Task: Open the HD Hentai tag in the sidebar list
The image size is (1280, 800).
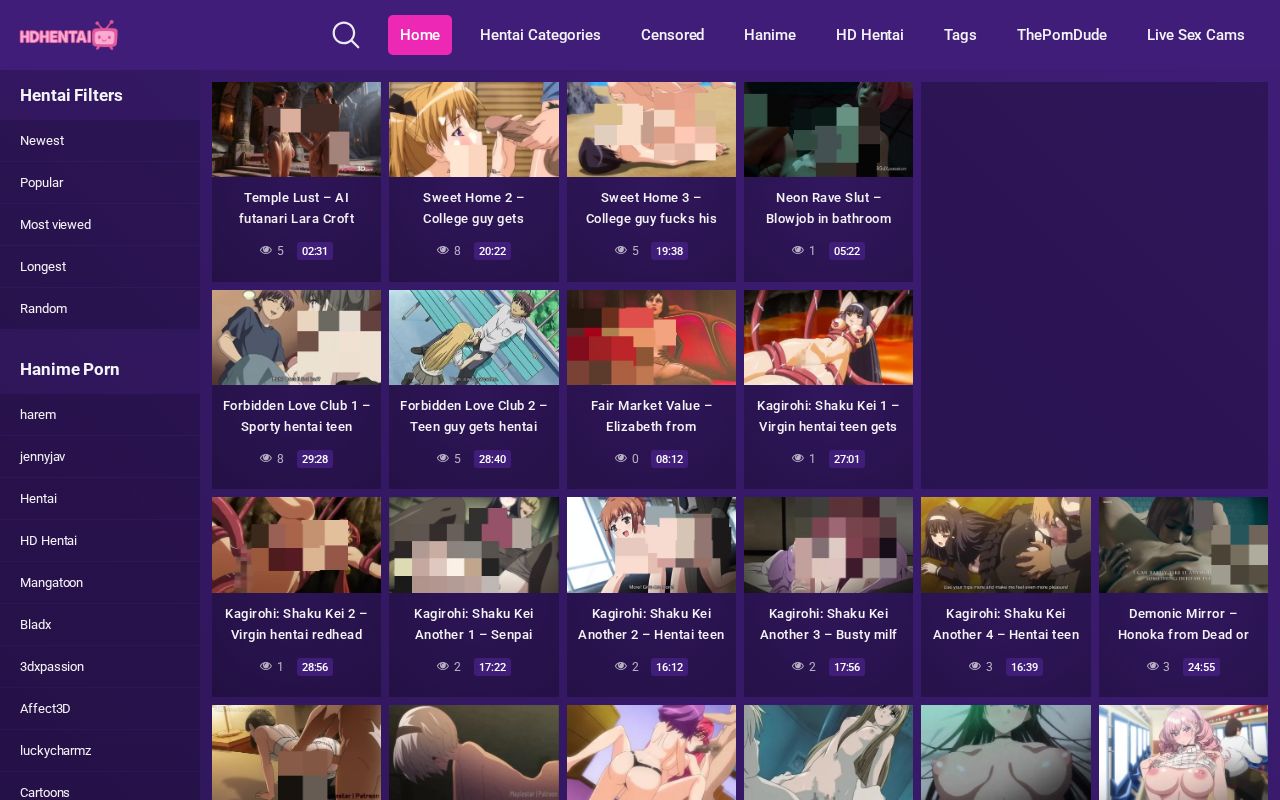Action: [100, 541]
